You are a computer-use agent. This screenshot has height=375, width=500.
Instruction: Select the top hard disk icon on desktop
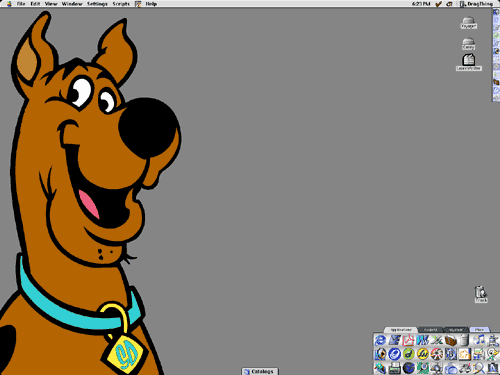(469, 23)
